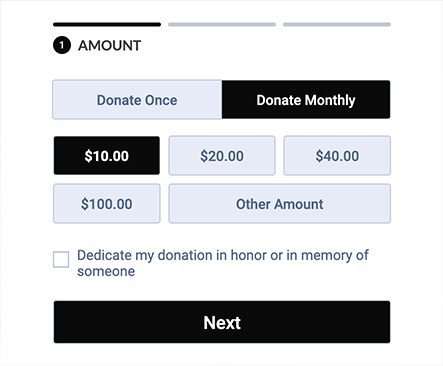Proceed to the next step with Next
443x366 pixels.
[x=222, y=322]
